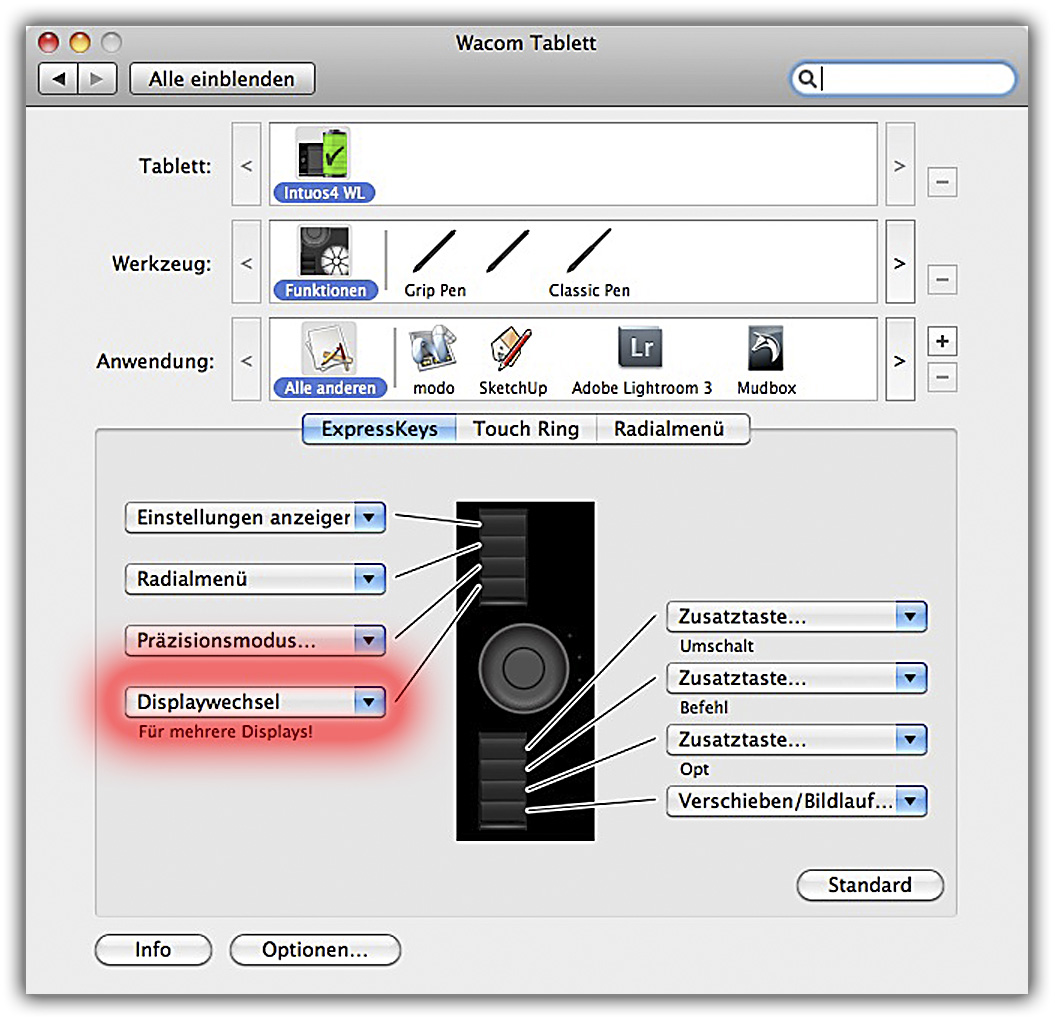The width and height of the screenshot is (1055, 1021).
Task: Open the Optionen dialog
Action: [x=315, y=950]
